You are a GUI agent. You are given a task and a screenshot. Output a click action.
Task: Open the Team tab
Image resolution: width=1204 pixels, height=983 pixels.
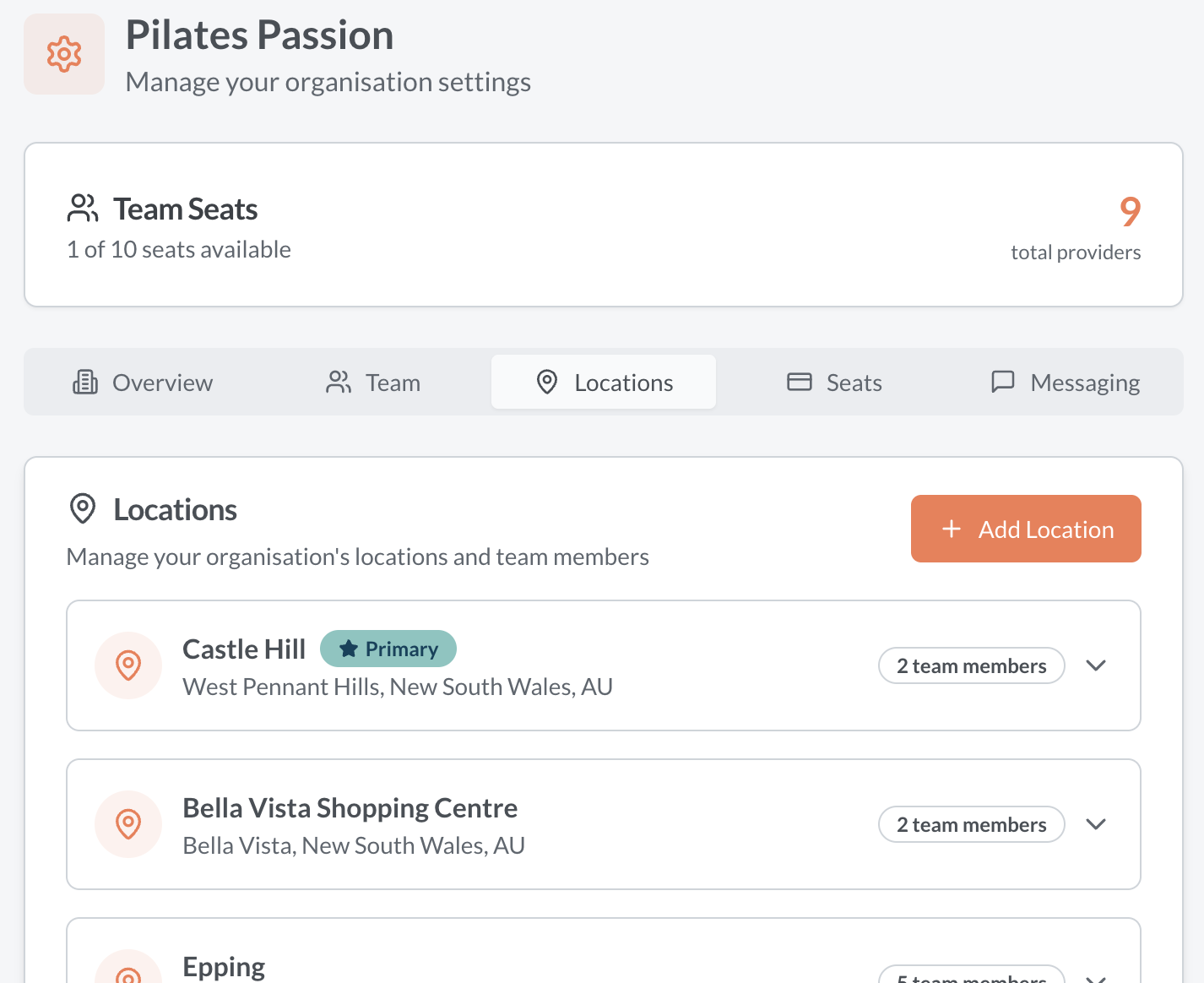[x=373, y=383]
